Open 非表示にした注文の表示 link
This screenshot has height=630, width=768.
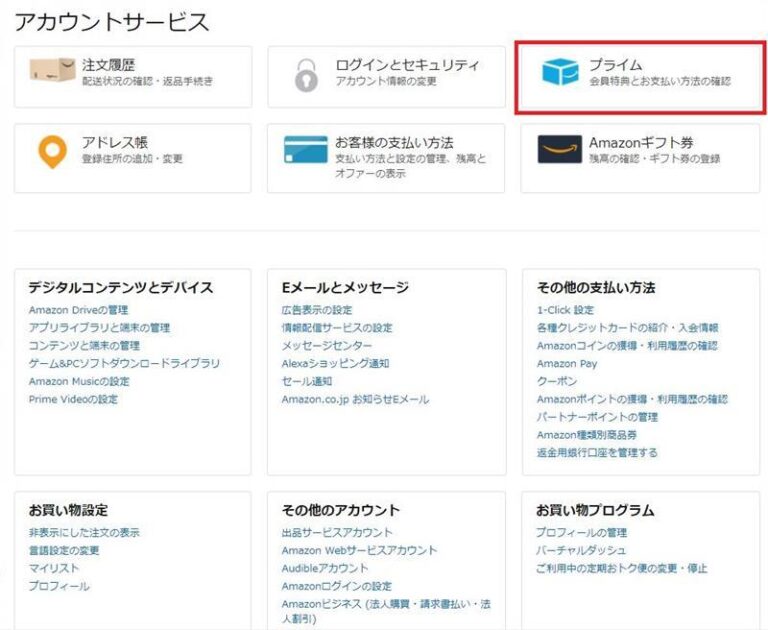point(84,533)
